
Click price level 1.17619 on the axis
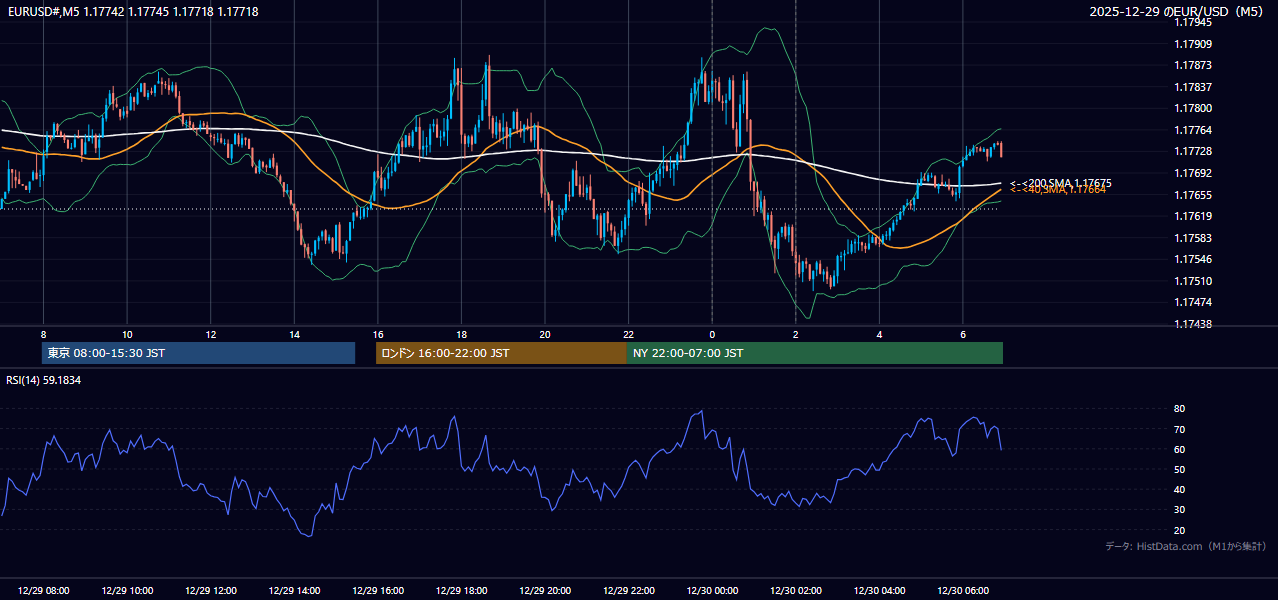(1193, 216)
